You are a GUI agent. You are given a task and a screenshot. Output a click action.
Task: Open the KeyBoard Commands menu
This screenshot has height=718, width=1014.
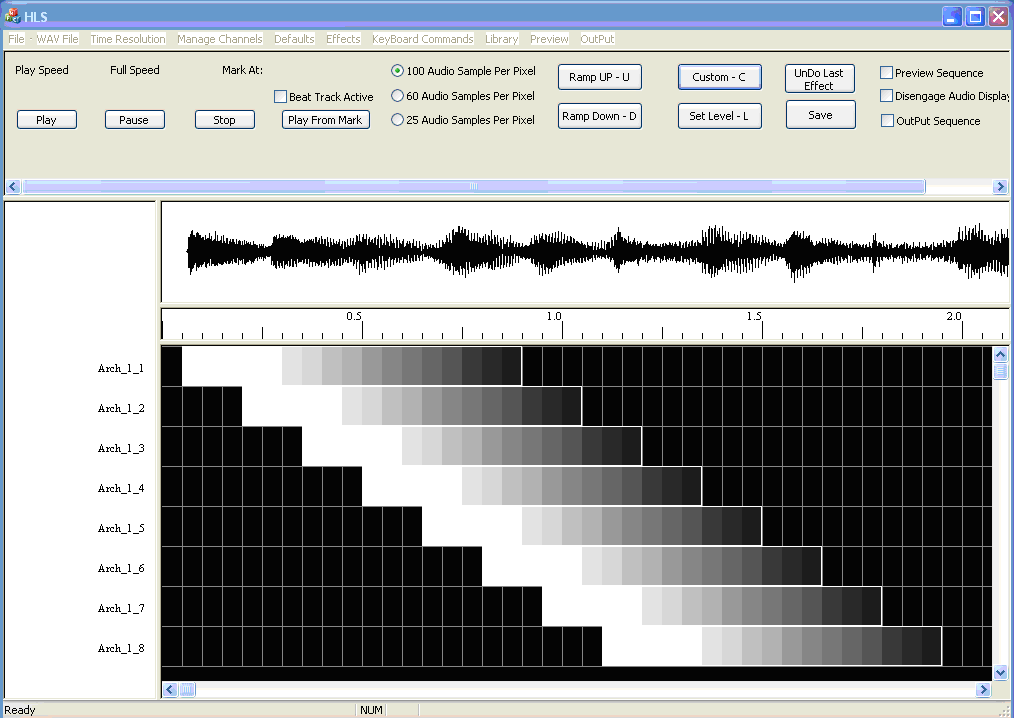point(423,39)
